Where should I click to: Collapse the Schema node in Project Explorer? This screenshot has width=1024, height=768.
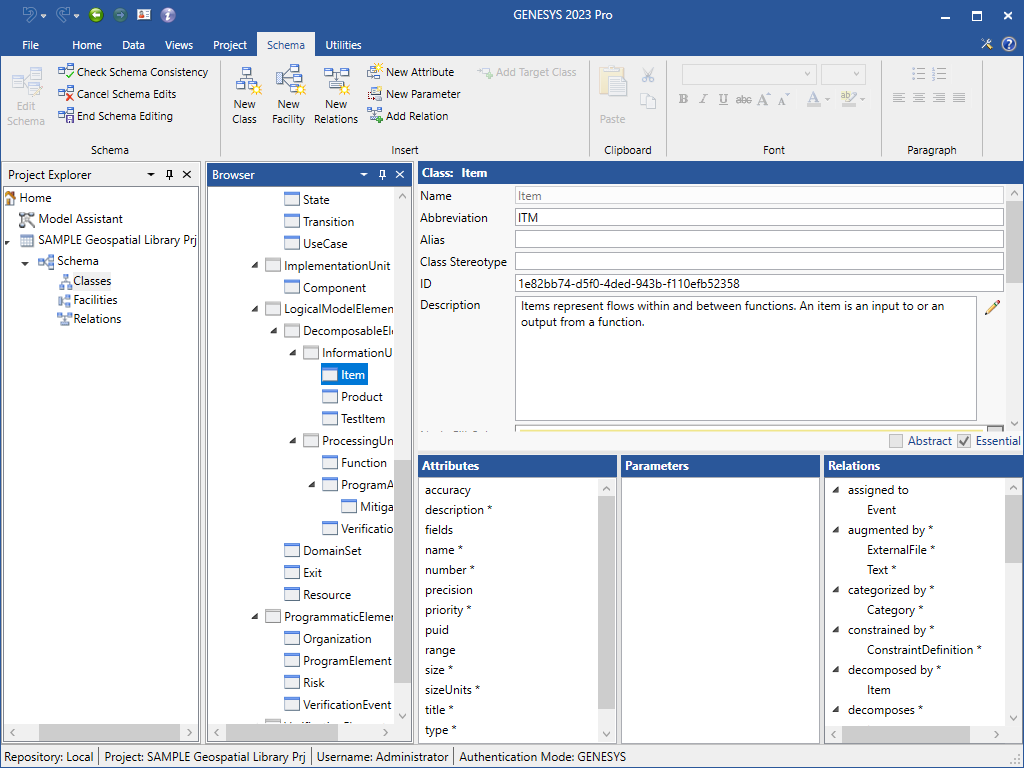click(25, 262)
